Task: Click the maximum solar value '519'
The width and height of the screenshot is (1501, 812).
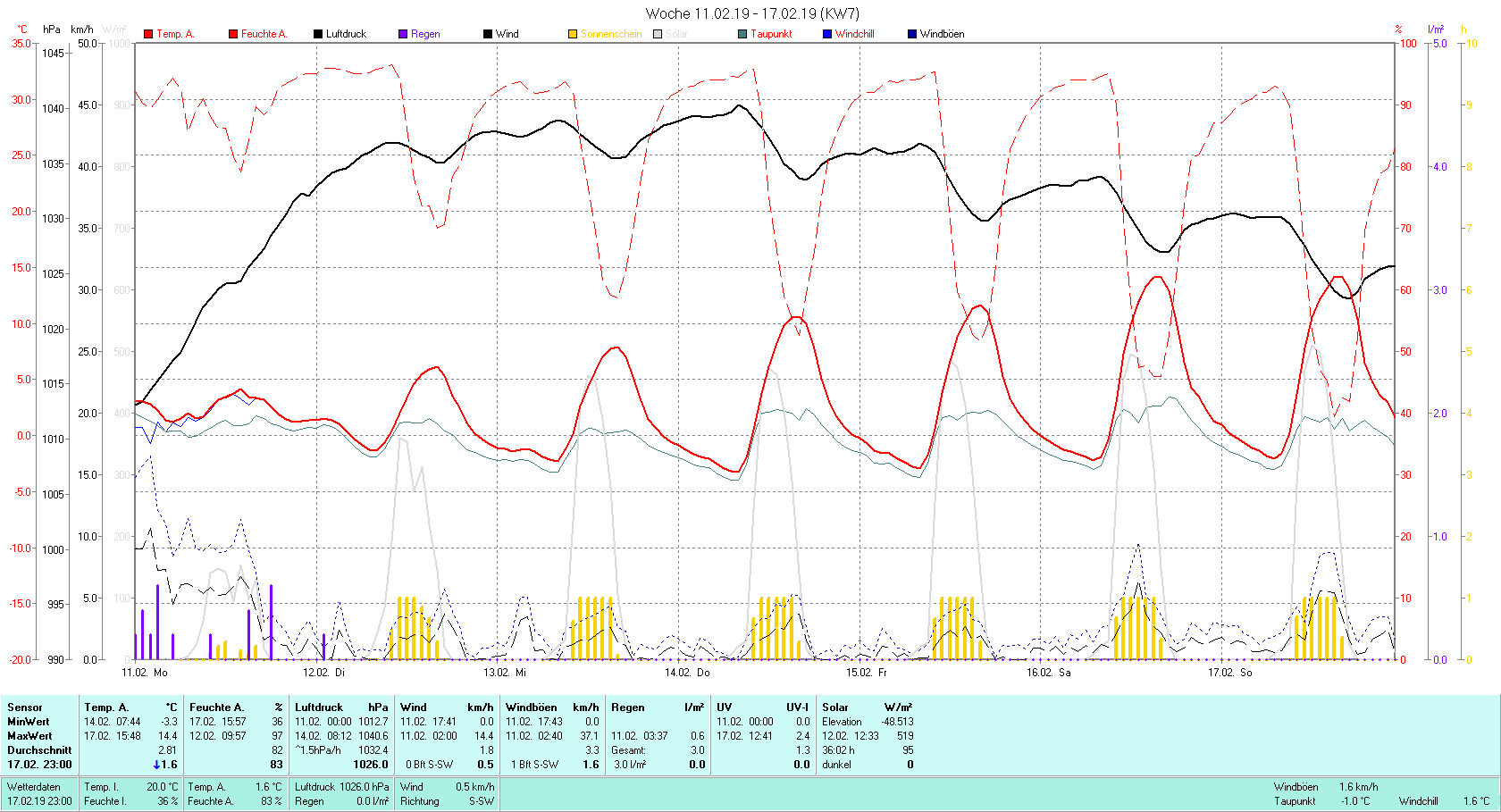Action: [905, 736]
